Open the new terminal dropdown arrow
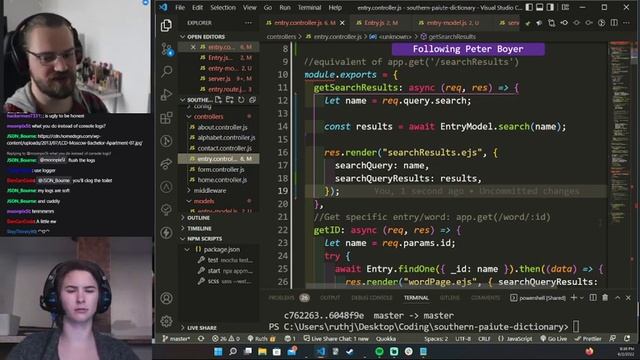 pos(582,298)
